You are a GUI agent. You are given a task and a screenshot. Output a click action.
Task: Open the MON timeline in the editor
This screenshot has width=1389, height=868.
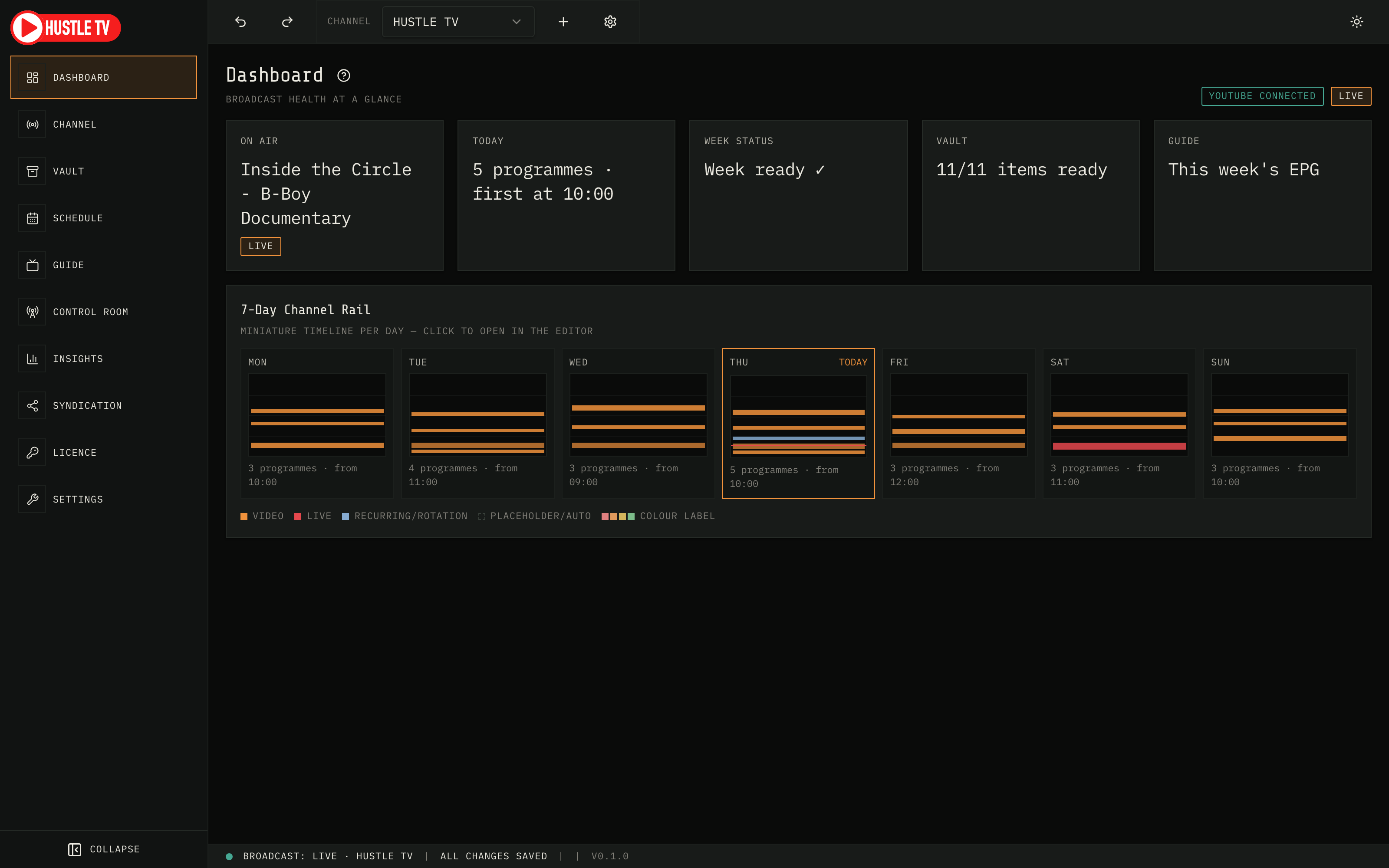[317, 424]
